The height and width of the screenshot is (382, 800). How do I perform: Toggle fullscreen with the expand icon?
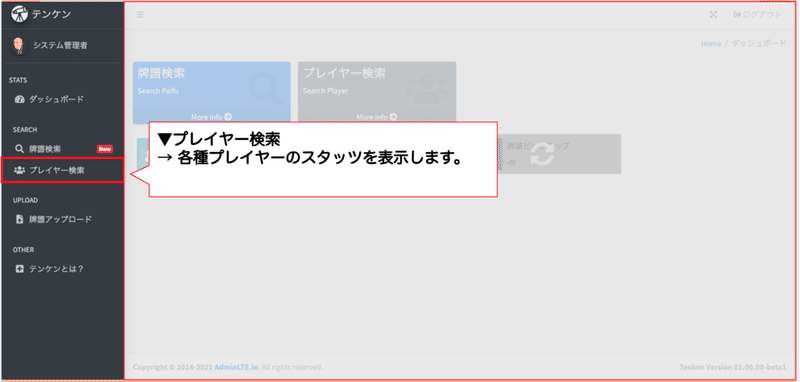714,15
